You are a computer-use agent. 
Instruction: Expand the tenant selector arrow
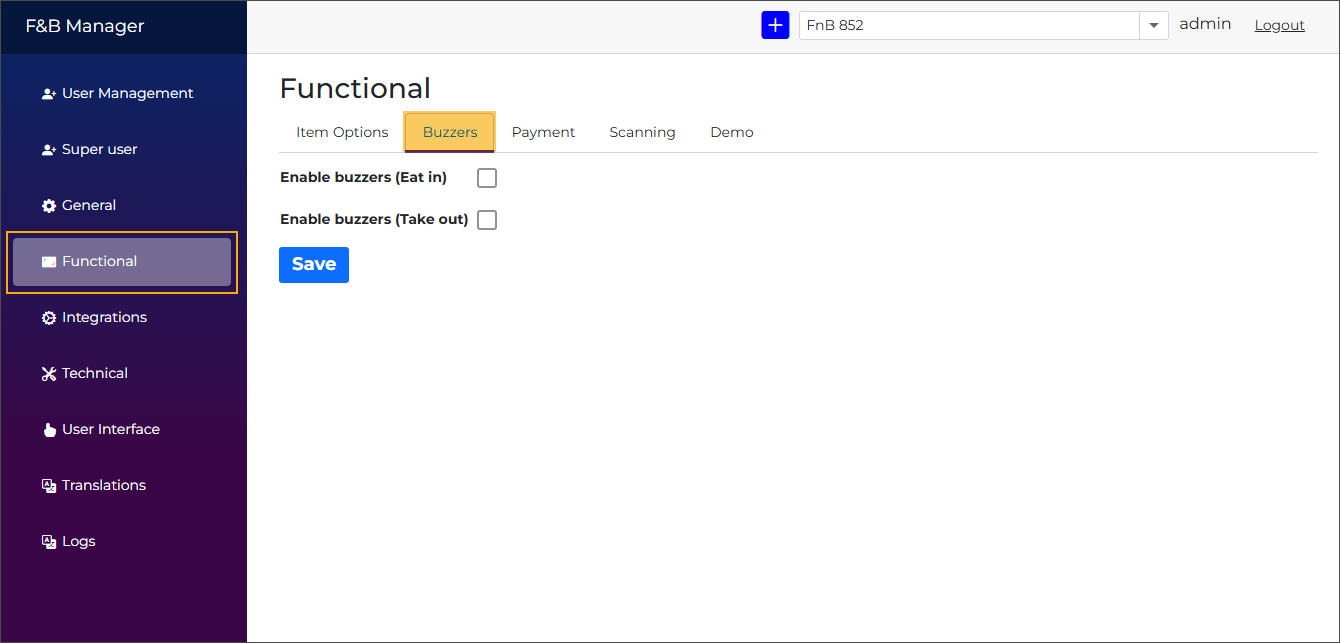pyautogui.click(x=1154, y=25)
